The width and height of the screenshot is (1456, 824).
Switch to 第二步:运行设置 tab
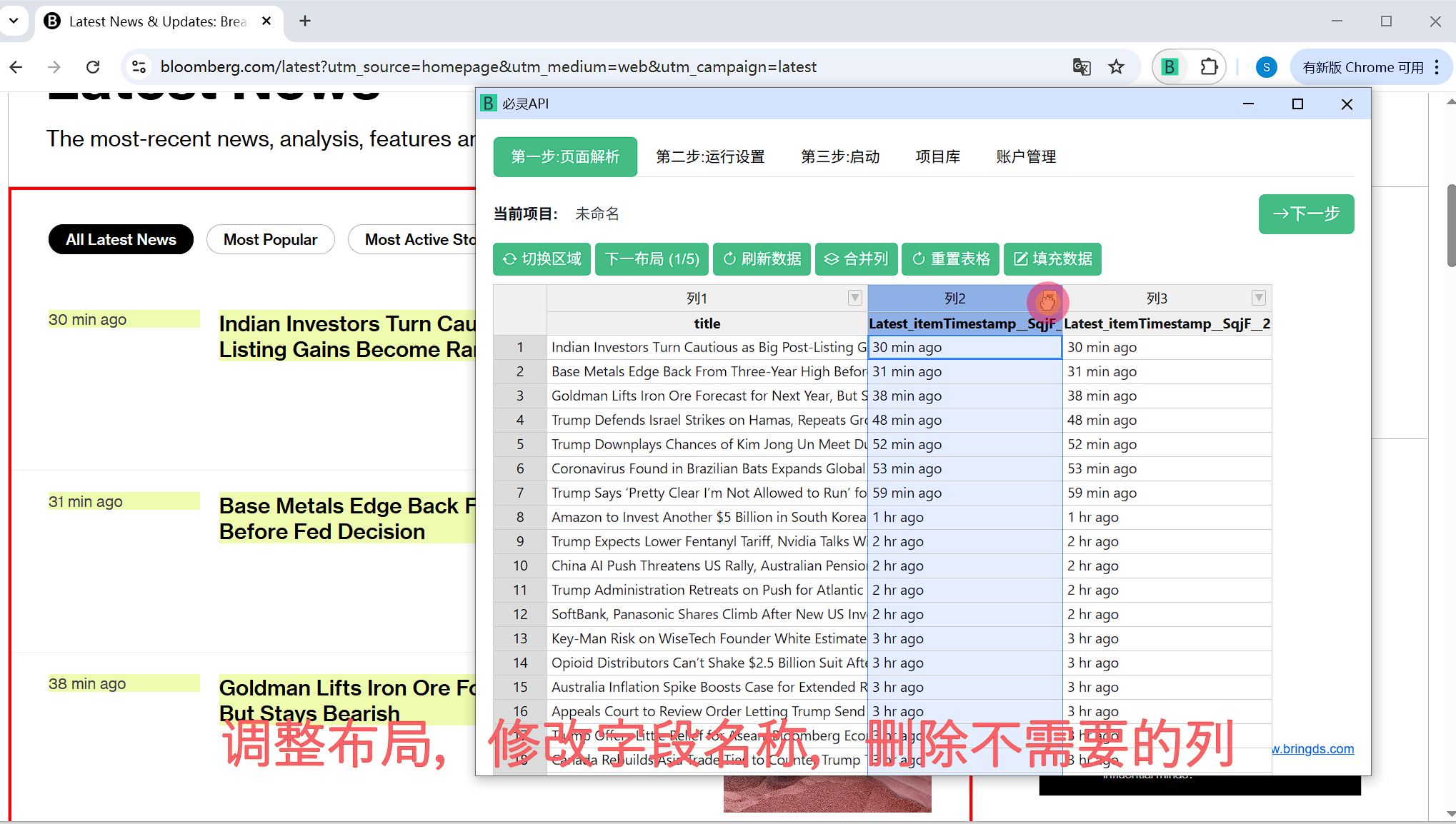click(710, 156)
